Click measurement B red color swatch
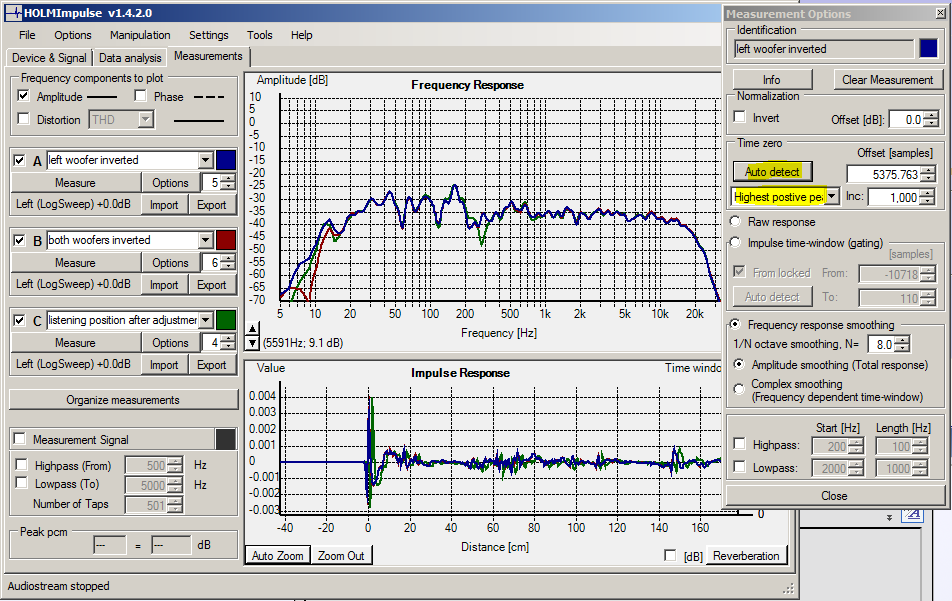952x601 pixels. tap(226, 240)
